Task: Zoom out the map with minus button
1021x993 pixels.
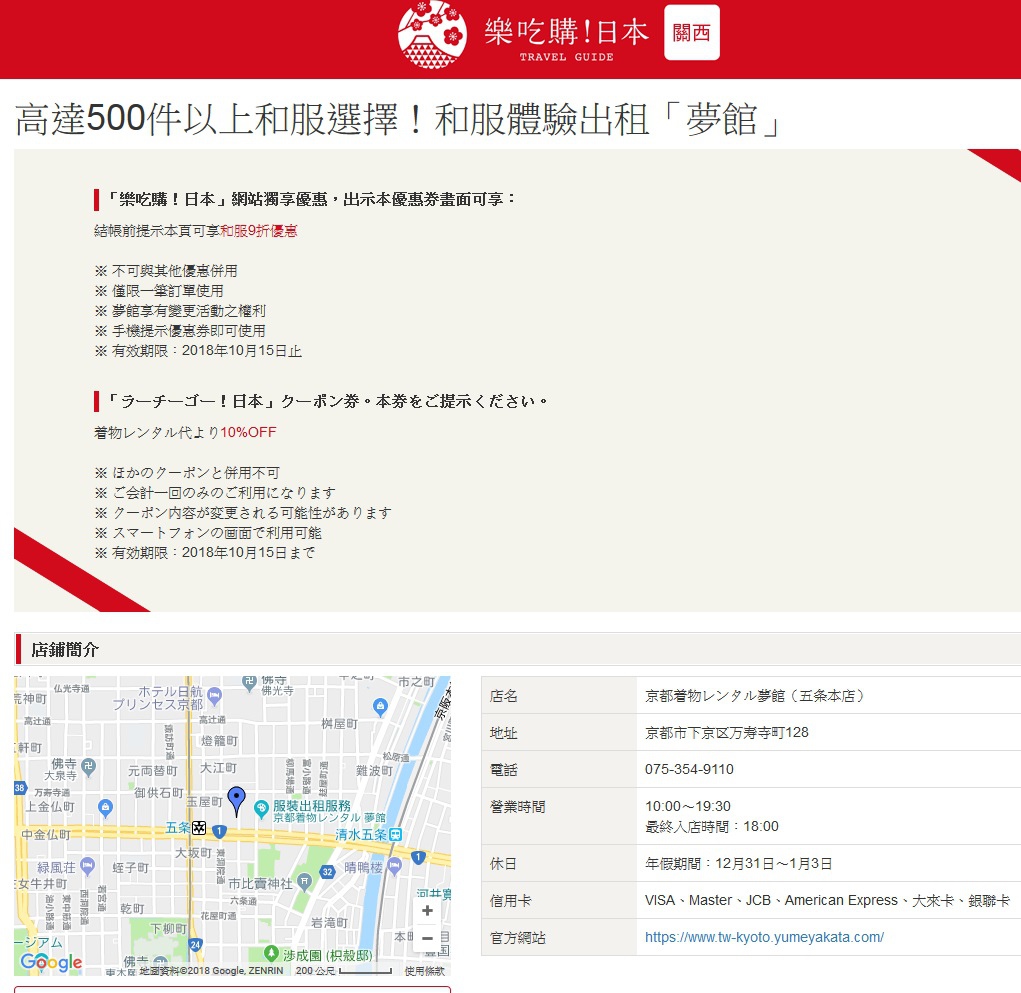Action: (427, 938)
